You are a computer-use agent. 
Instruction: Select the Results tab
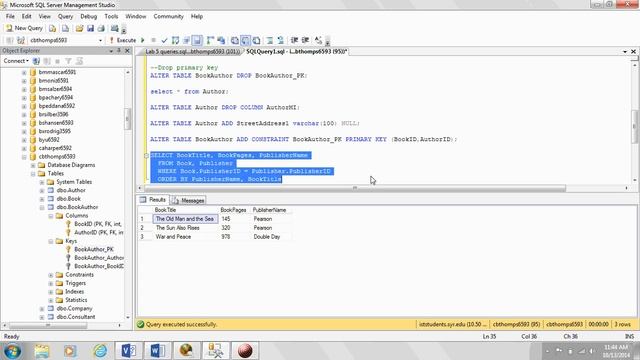tap(153, 200)
